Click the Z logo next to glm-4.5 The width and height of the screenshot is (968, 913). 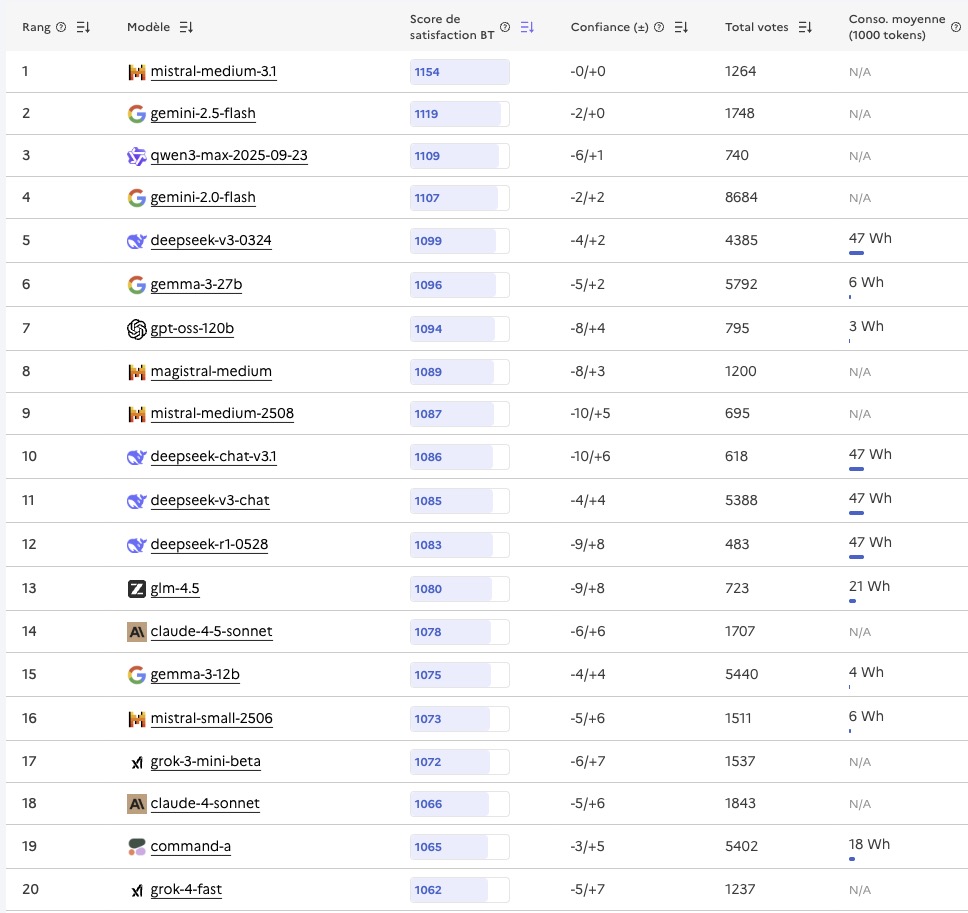[x=137, y=589]
